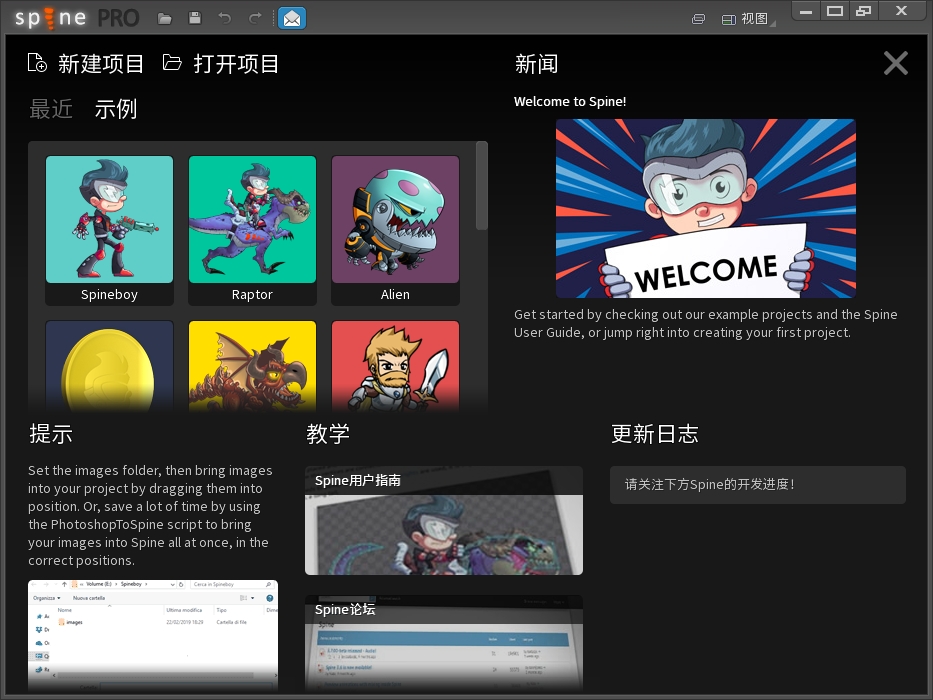Open the 视图 views dropdown
Image resolution: width=933 pixels, height=700 pixels.
click(747, 19)
